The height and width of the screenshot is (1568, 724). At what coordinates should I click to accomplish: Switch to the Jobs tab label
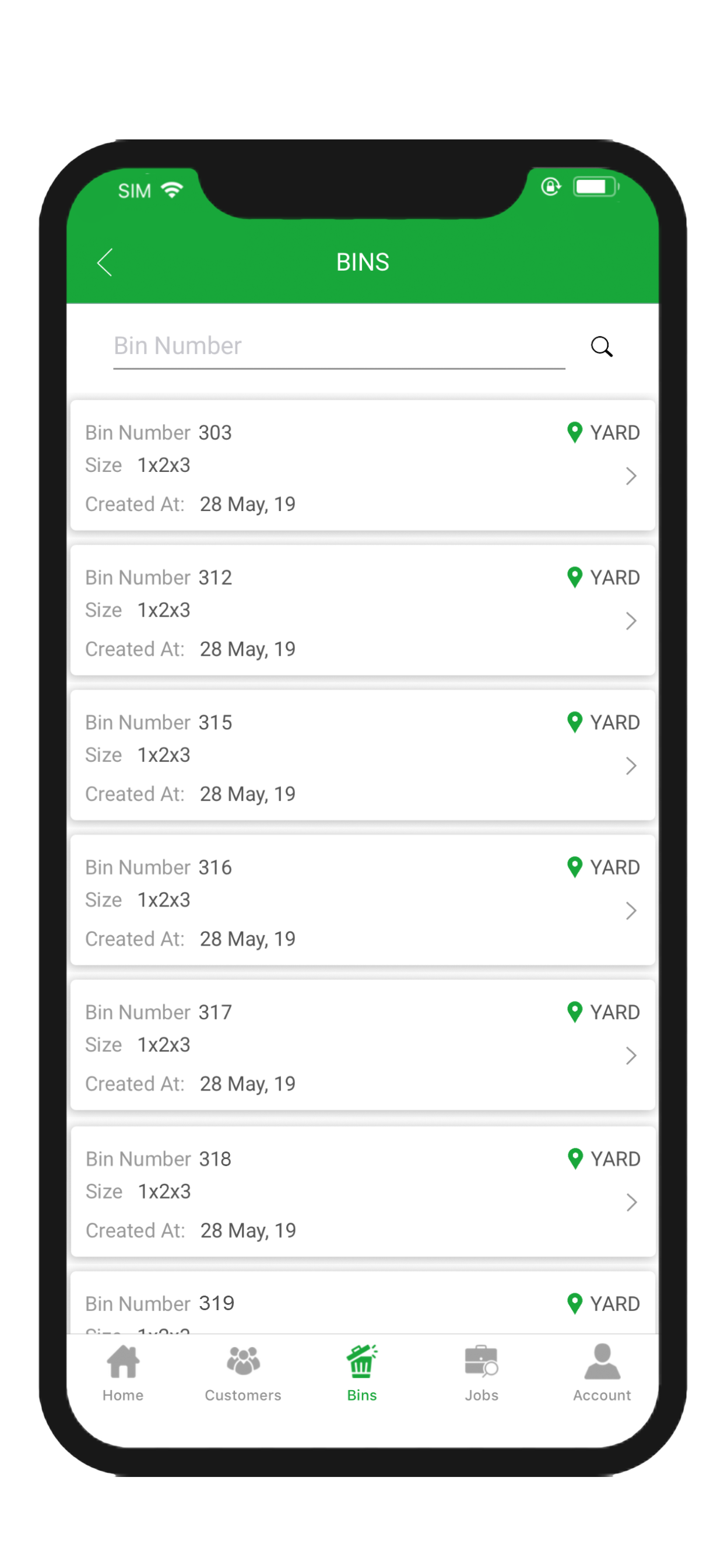(x=482, y=1395)
